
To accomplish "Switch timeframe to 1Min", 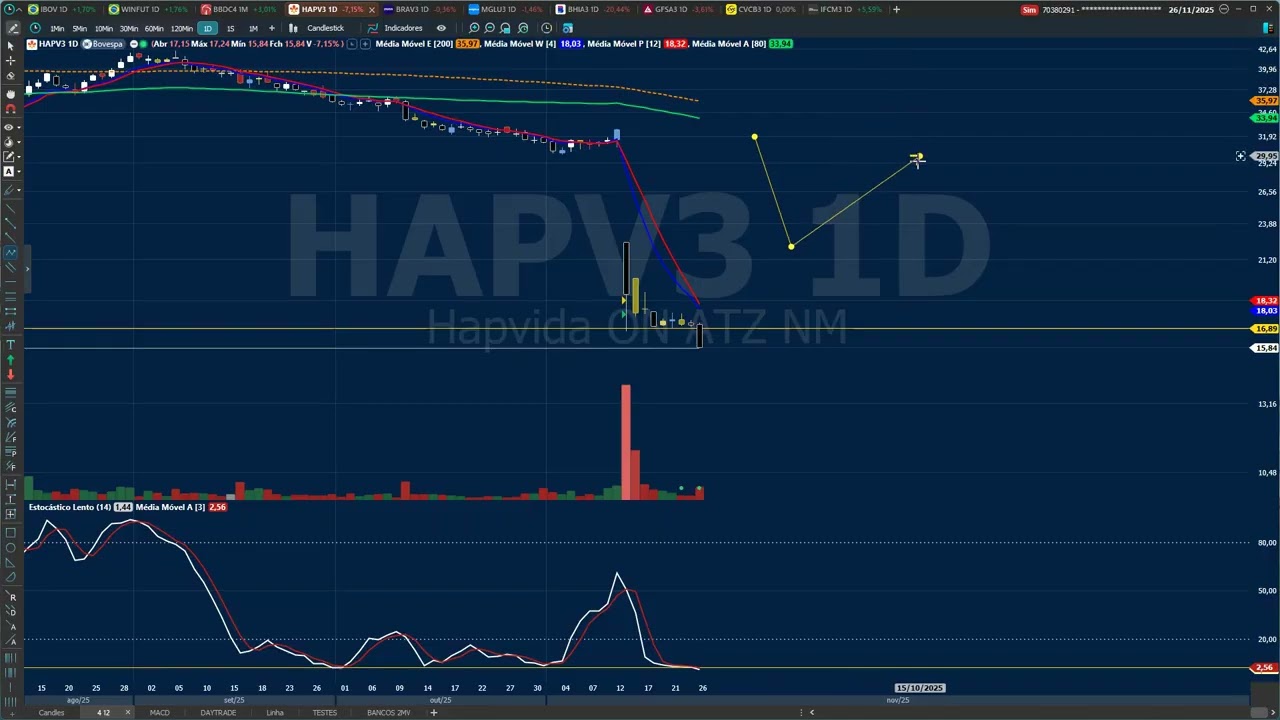I will point(57,28).
